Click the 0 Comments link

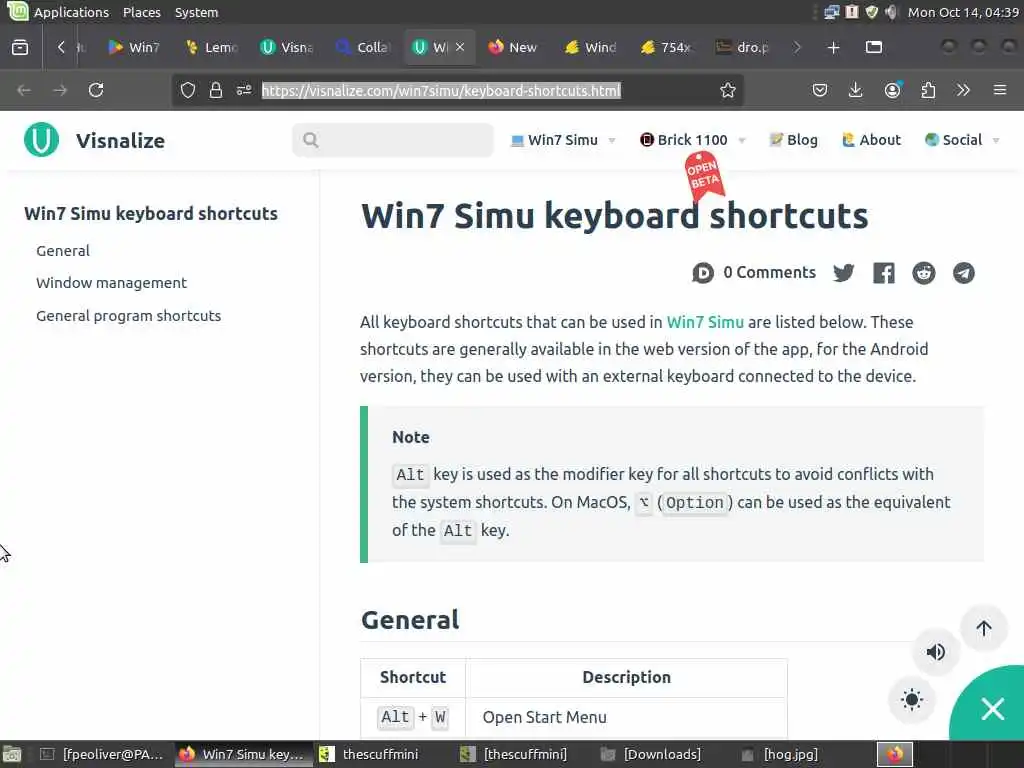769,272
